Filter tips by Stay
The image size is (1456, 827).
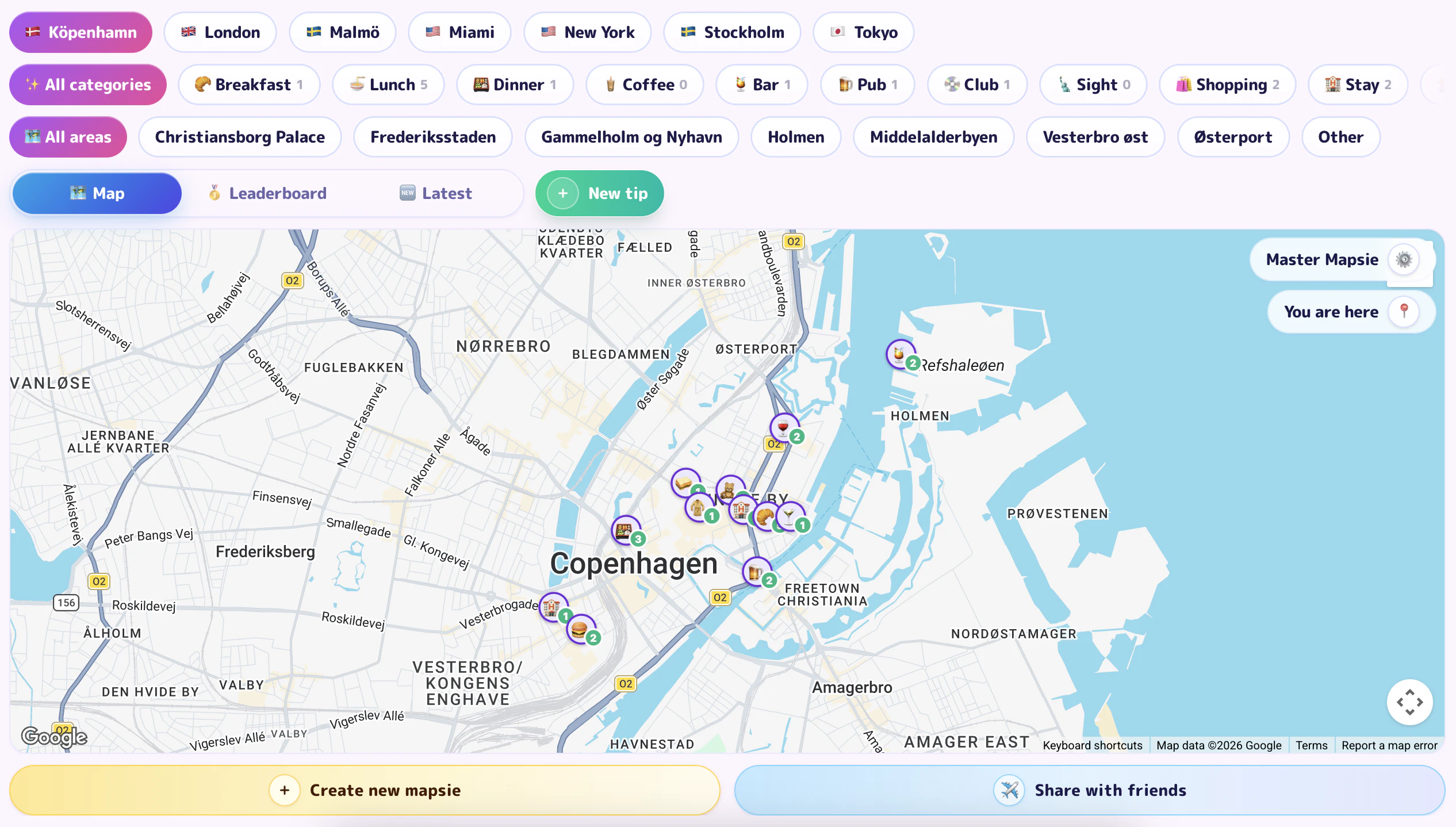1358,85
